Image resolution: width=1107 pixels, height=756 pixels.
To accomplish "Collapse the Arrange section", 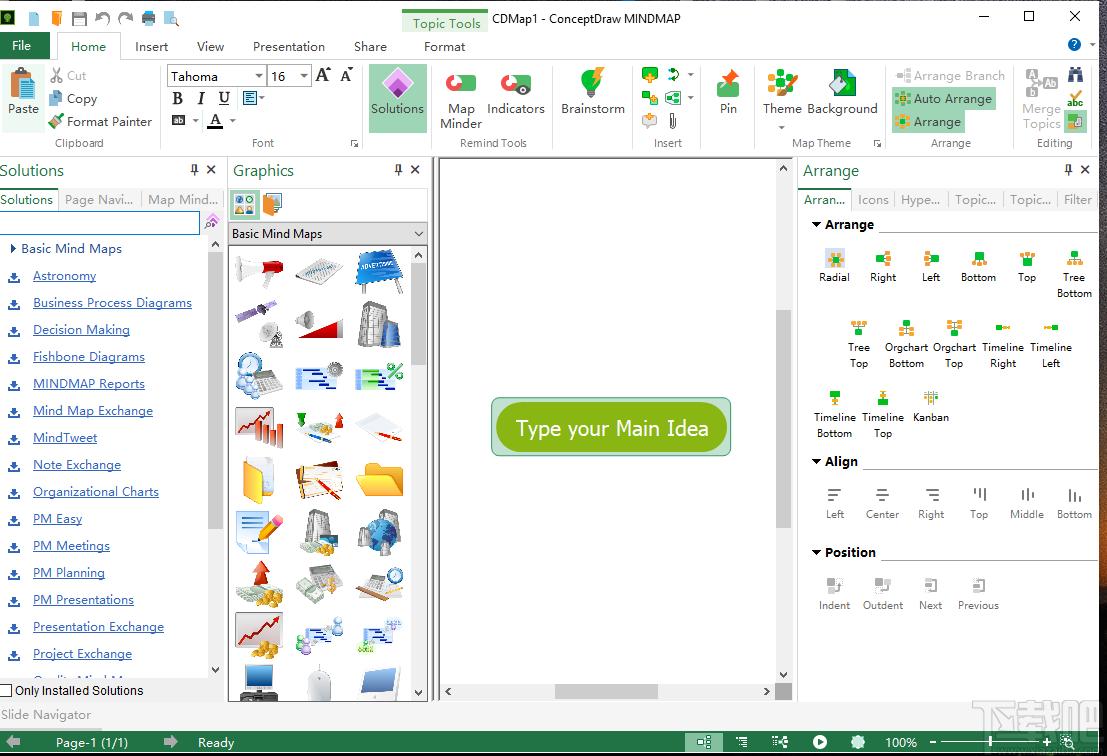I will 816,224.
